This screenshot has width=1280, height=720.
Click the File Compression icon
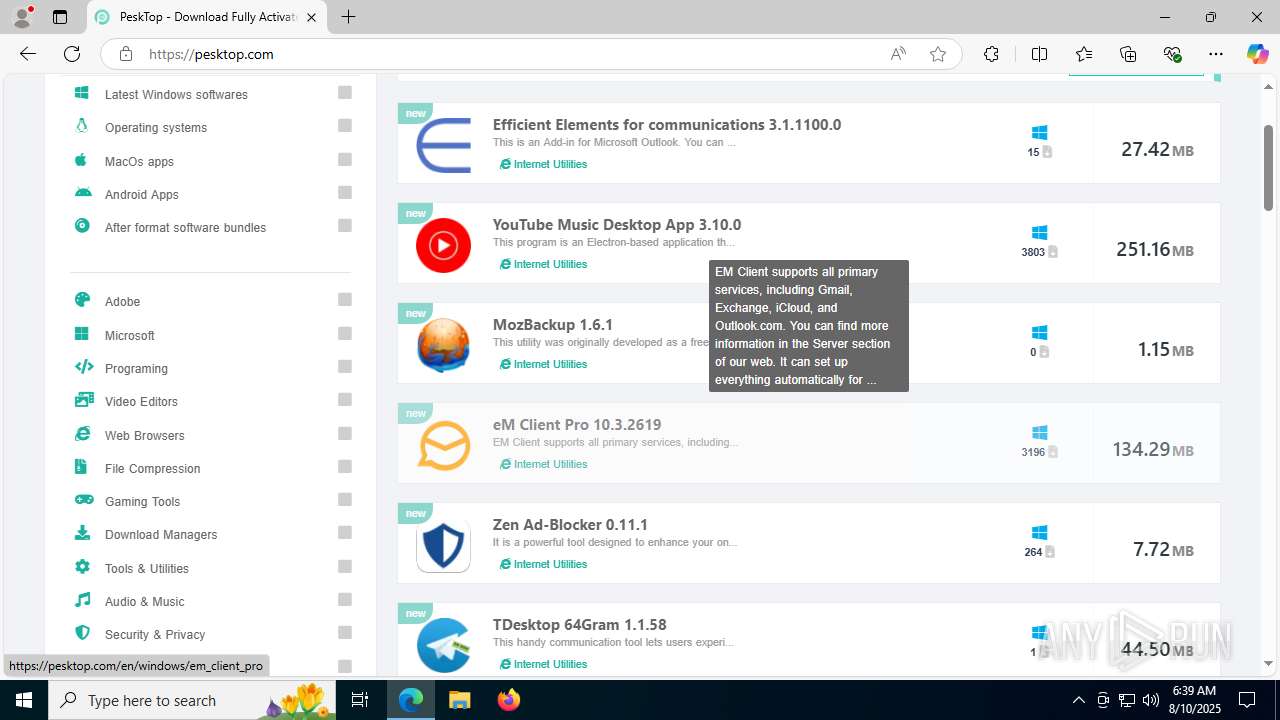(x=81, y=467)
